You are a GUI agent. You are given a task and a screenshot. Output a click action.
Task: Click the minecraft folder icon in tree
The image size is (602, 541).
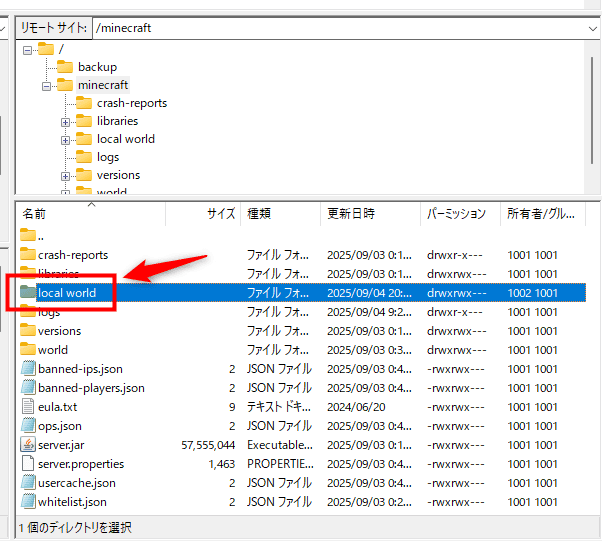65,85
